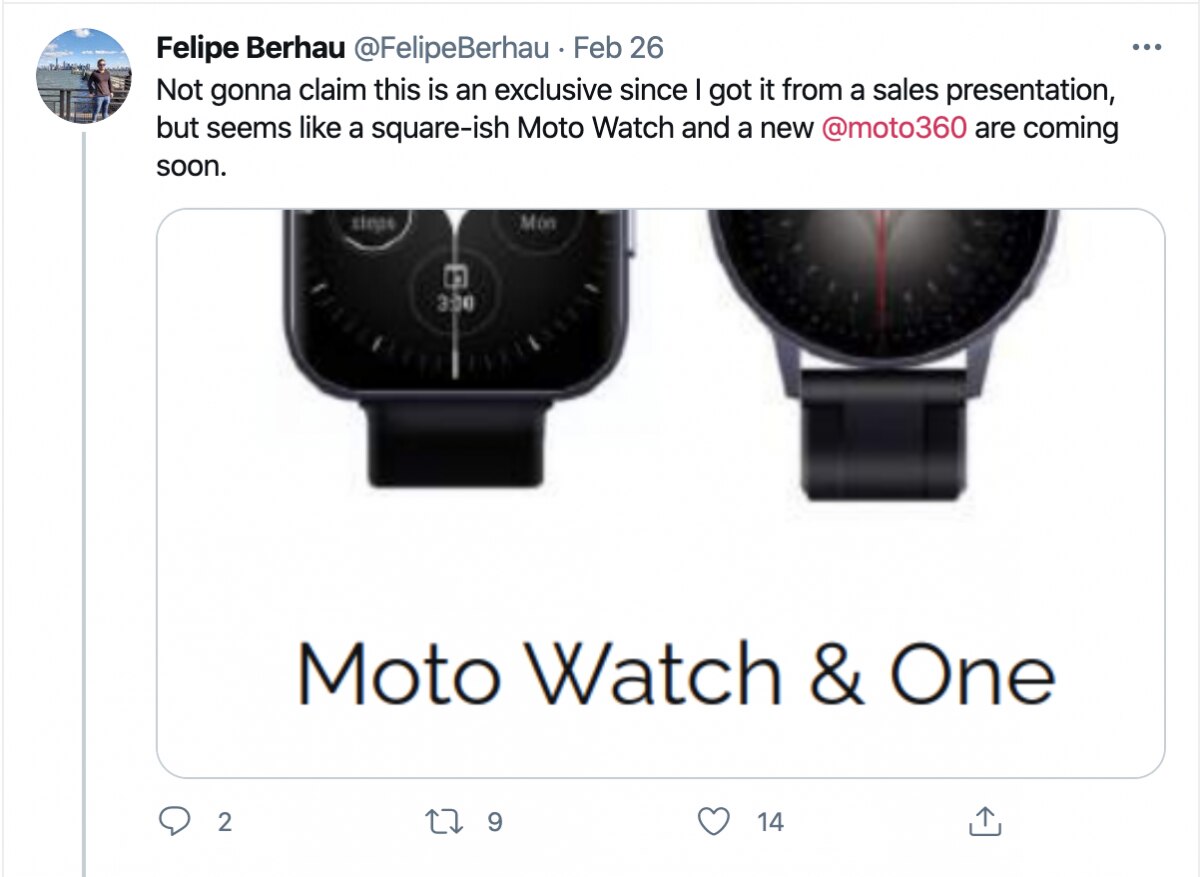Click the "Moto Watch & One" caption text

coord(676,672)
